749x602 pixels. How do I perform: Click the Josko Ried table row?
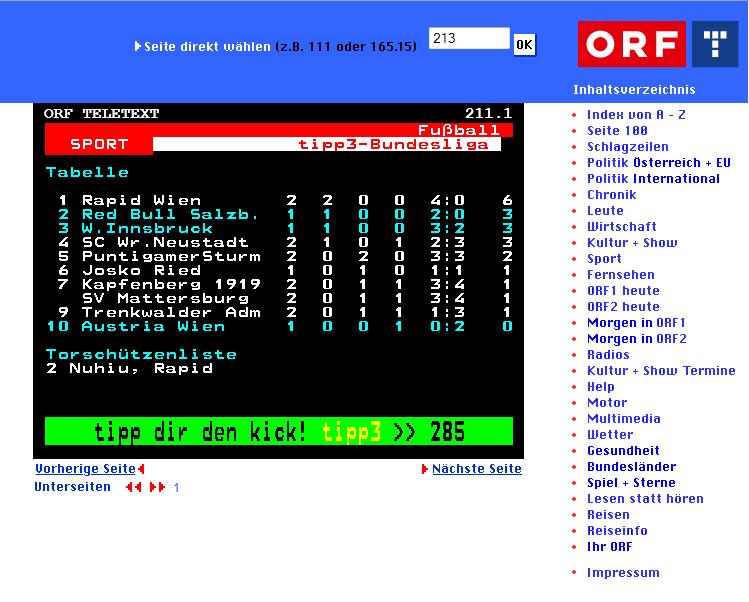279,270
